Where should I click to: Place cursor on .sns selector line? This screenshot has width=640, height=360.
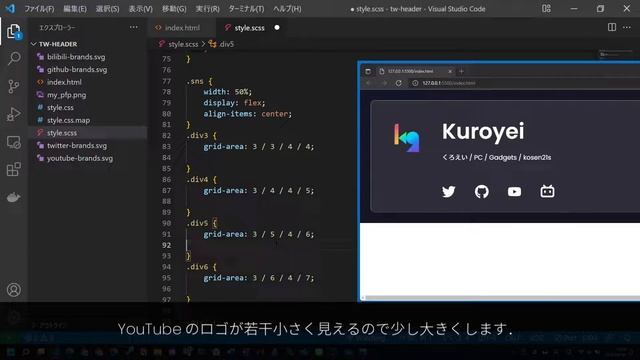(199, 81)
